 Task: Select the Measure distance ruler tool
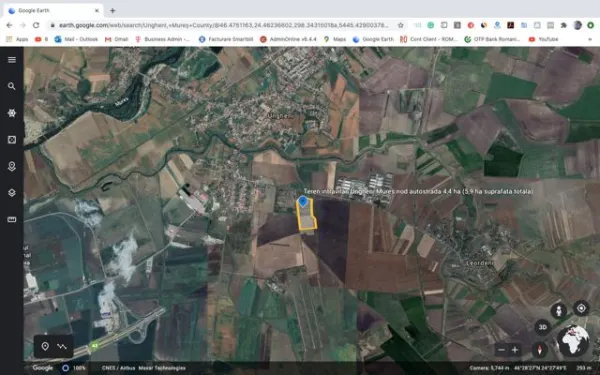coord(12,219)
